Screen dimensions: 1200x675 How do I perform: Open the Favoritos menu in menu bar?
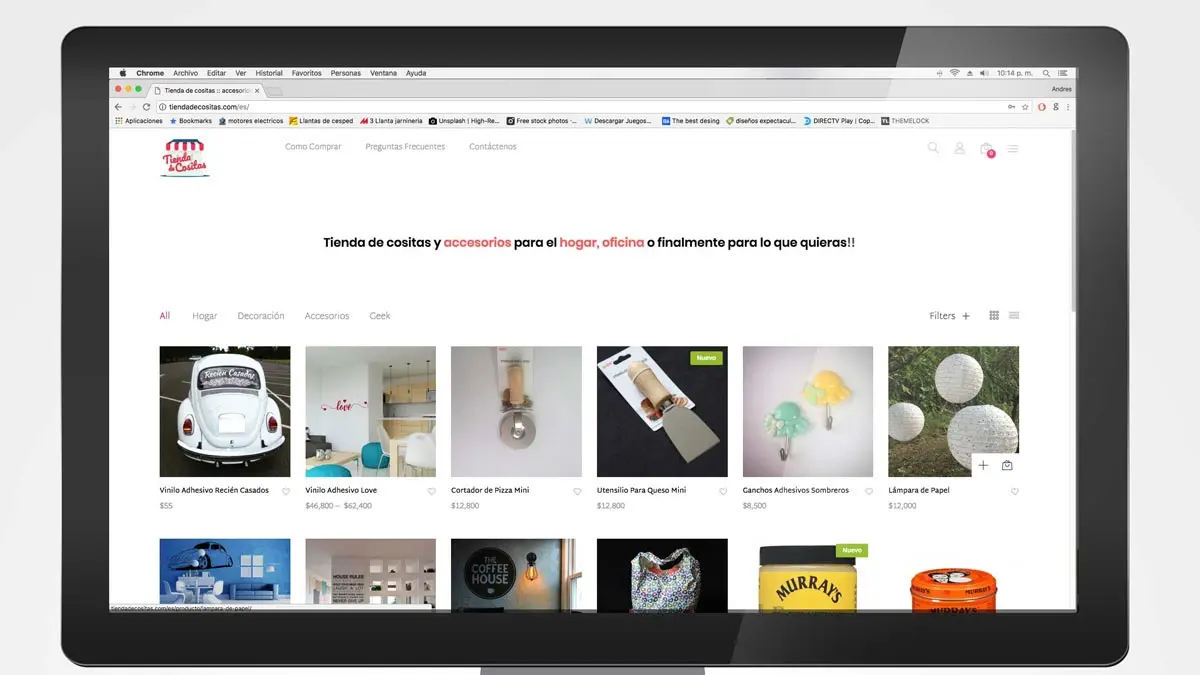306,73
